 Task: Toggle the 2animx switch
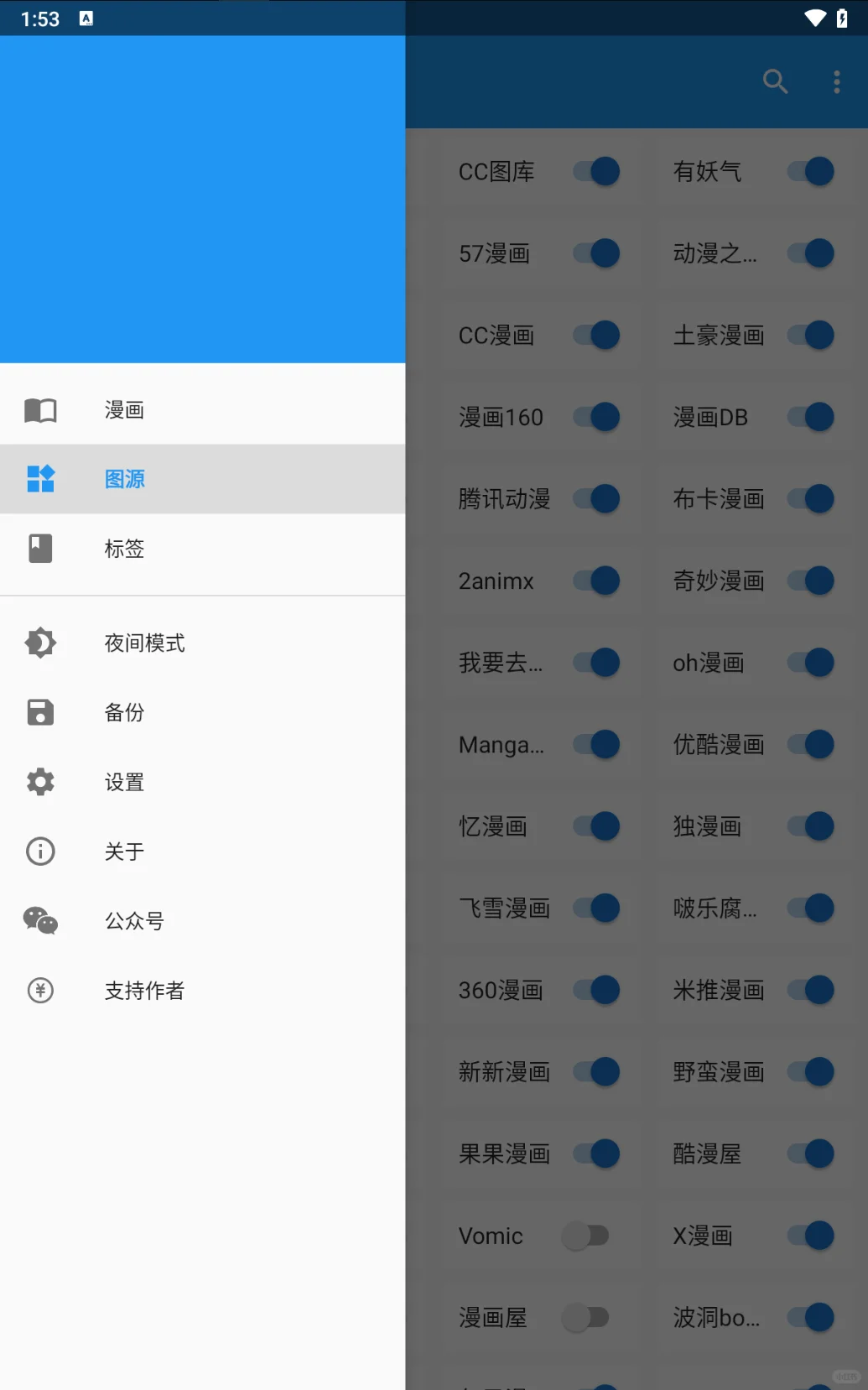click(x=596, y=580)
